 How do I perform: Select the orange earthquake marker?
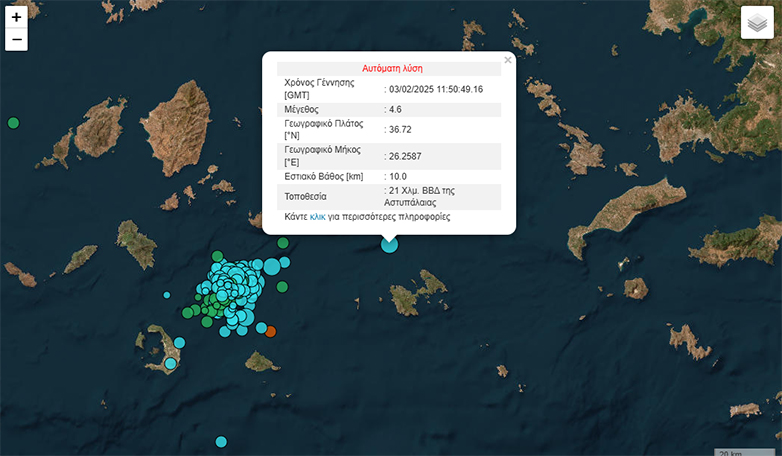click(270, 331)
